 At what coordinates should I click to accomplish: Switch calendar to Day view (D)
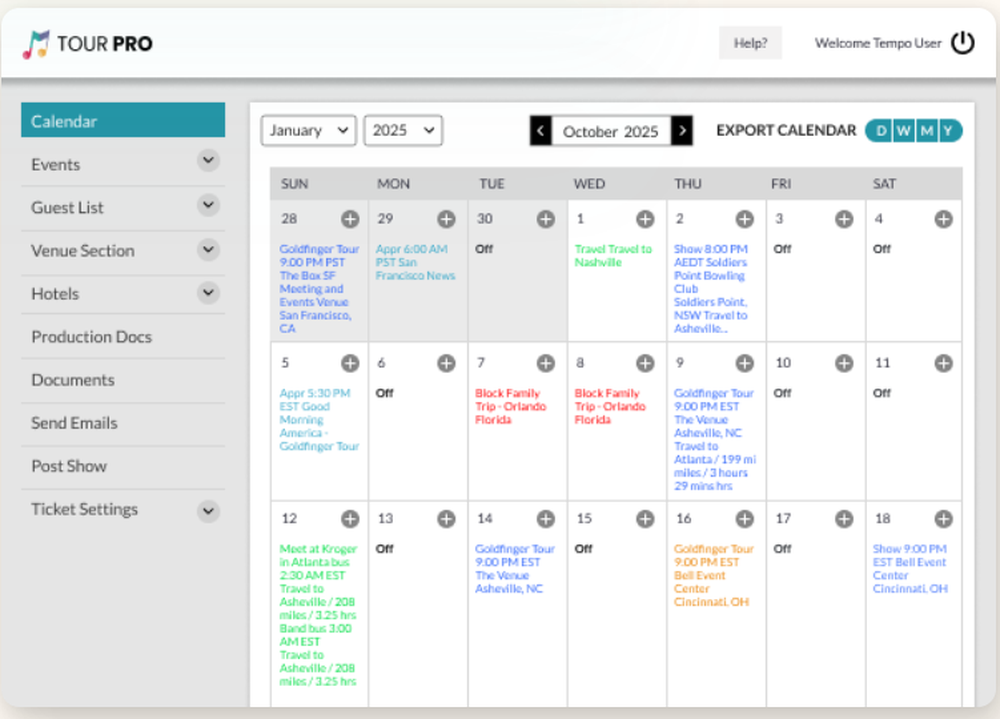pos(880,131)
